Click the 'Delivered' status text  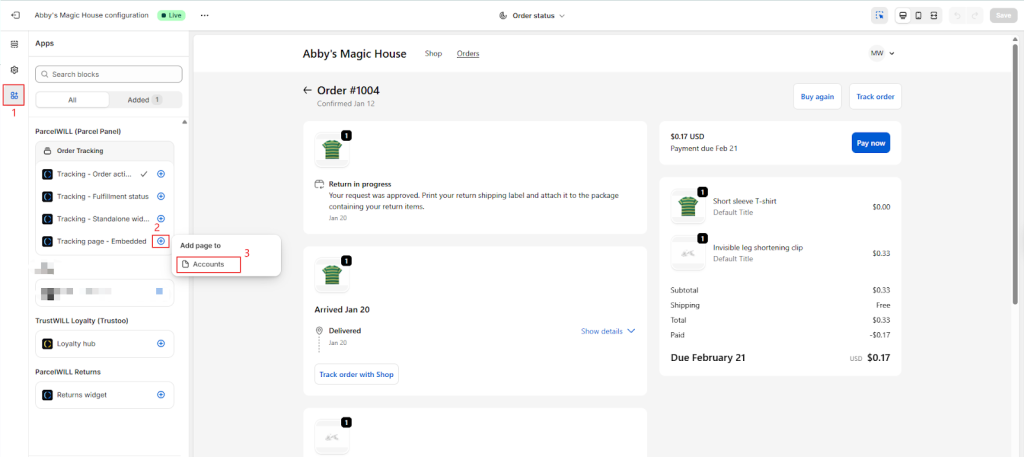tap(345, 330)
